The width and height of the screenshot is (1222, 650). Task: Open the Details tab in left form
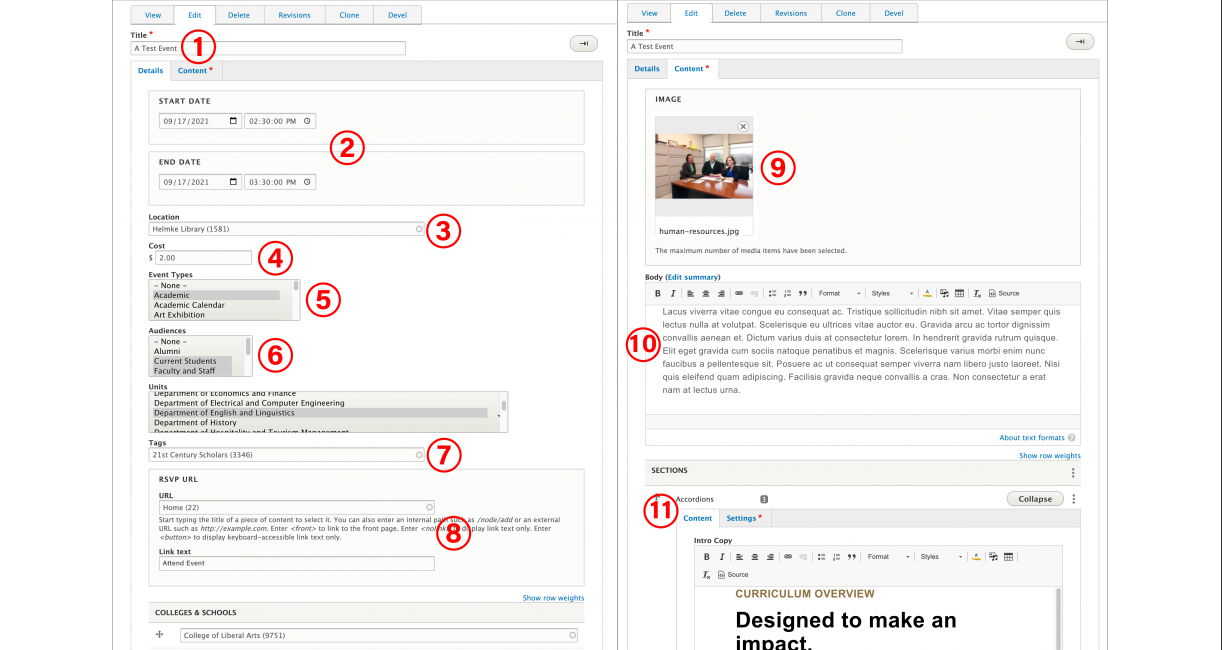click(150, 70)
